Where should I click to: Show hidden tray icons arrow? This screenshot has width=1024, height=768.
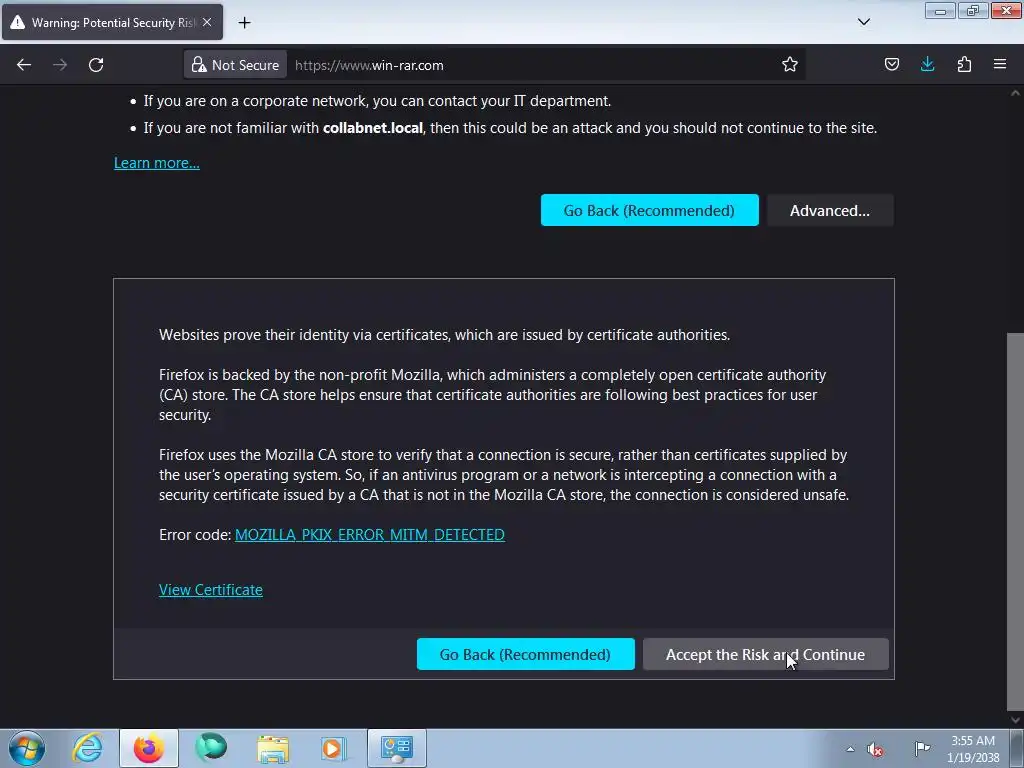tap(850, 749)
